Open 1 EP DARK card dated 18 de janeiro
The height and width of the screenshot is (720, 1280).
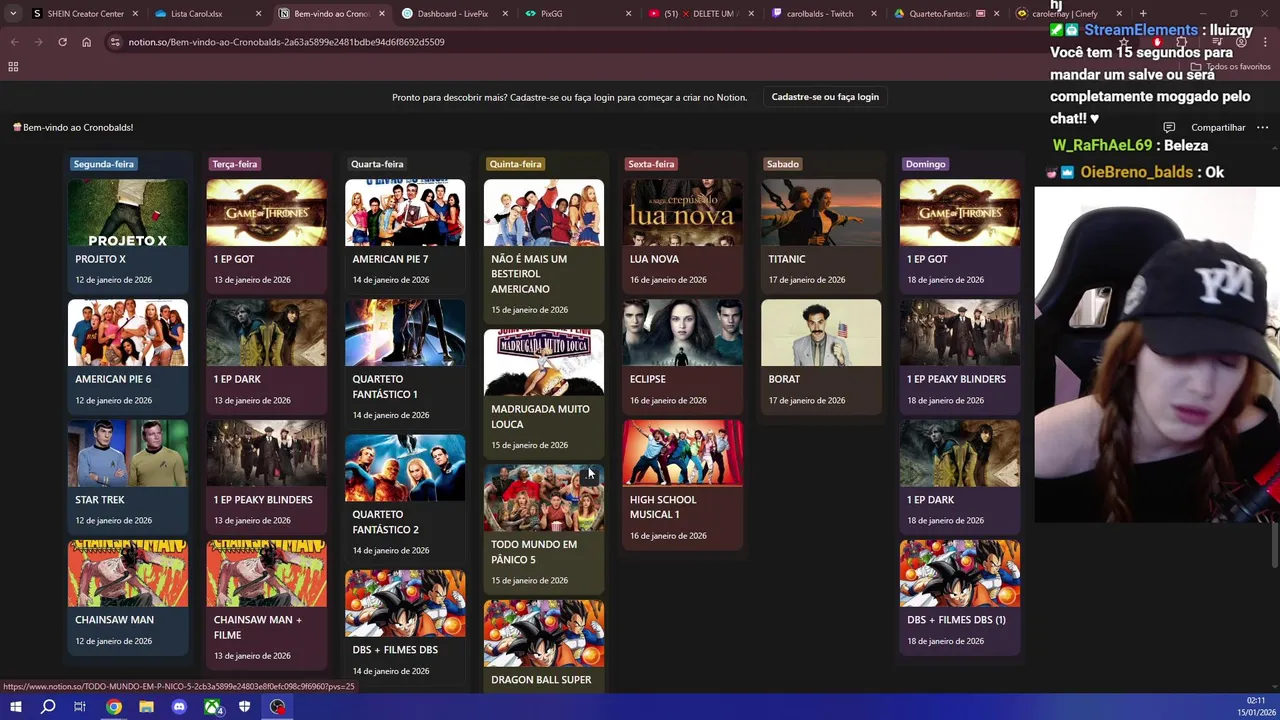(960, 476)
